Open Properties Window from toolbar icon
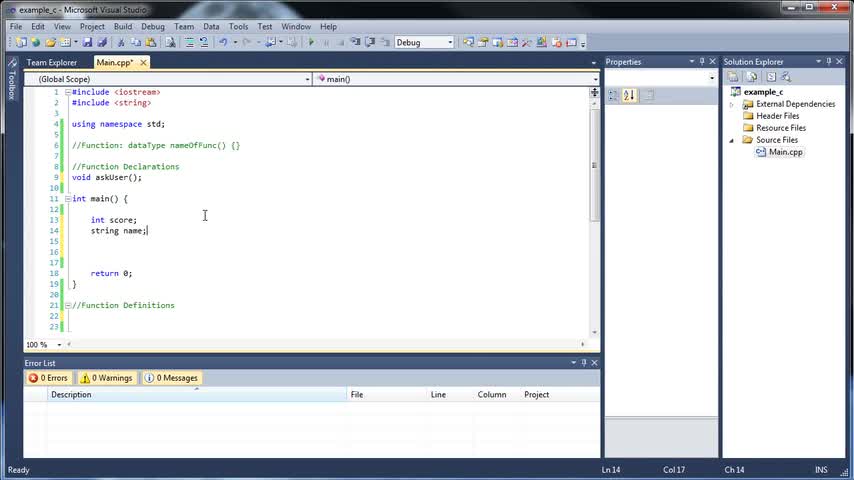Screen dimensions: 854x480 (x=483, y=42)
